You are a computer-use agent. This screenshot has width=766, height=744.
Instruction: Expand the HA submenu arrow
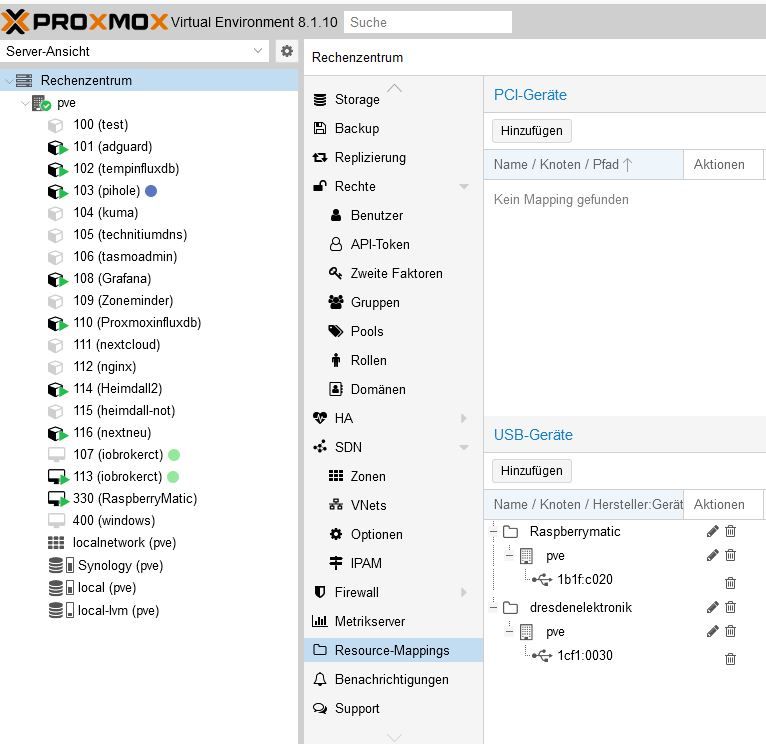pyautogui.click(x=464, y=418)
